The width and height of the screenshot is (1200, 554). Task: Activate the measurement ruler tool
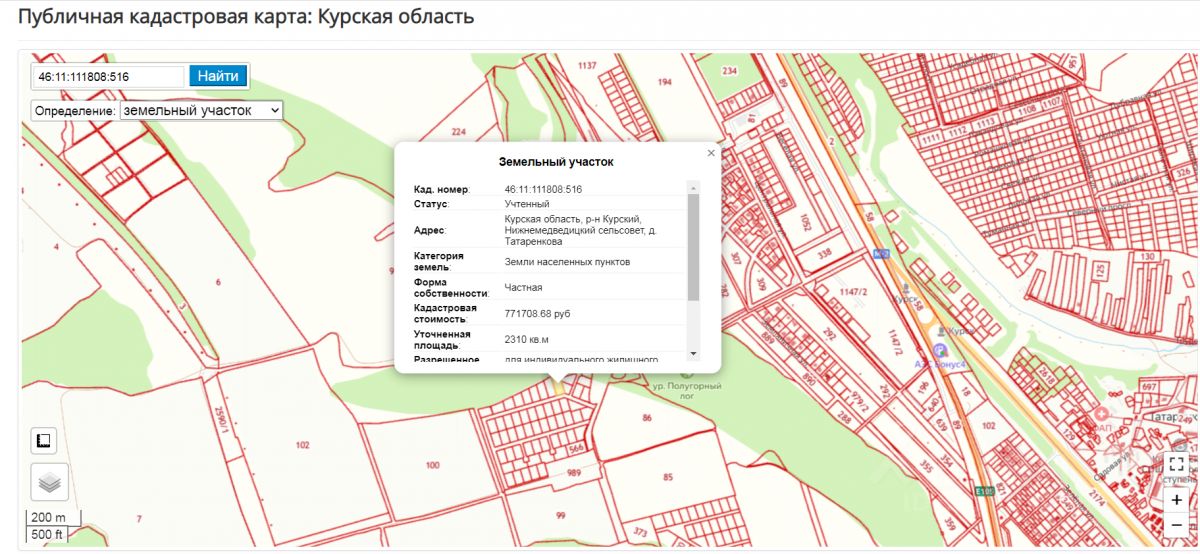click(43, 440)
